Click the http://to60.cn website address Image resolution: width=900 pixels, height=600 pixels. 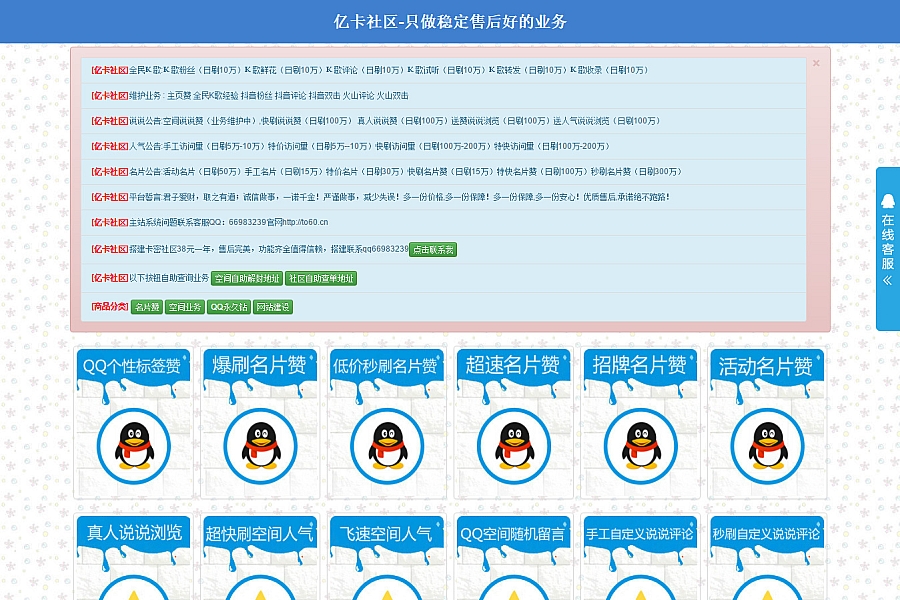[x=305, y=222]
